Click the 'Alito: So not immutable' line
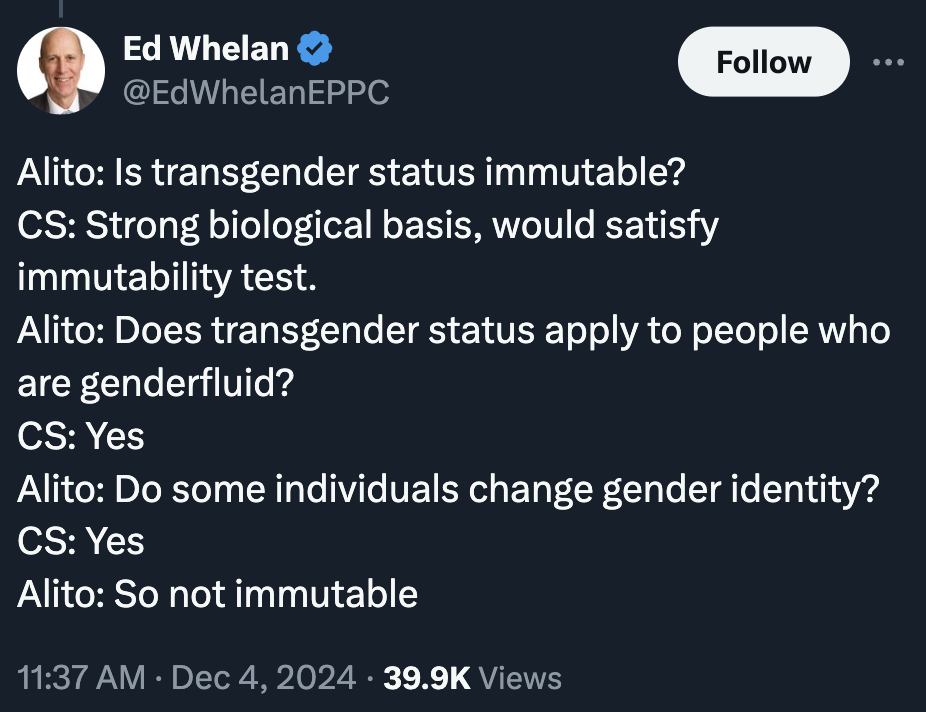Screen dimensions: 926x712 (217, 594)
